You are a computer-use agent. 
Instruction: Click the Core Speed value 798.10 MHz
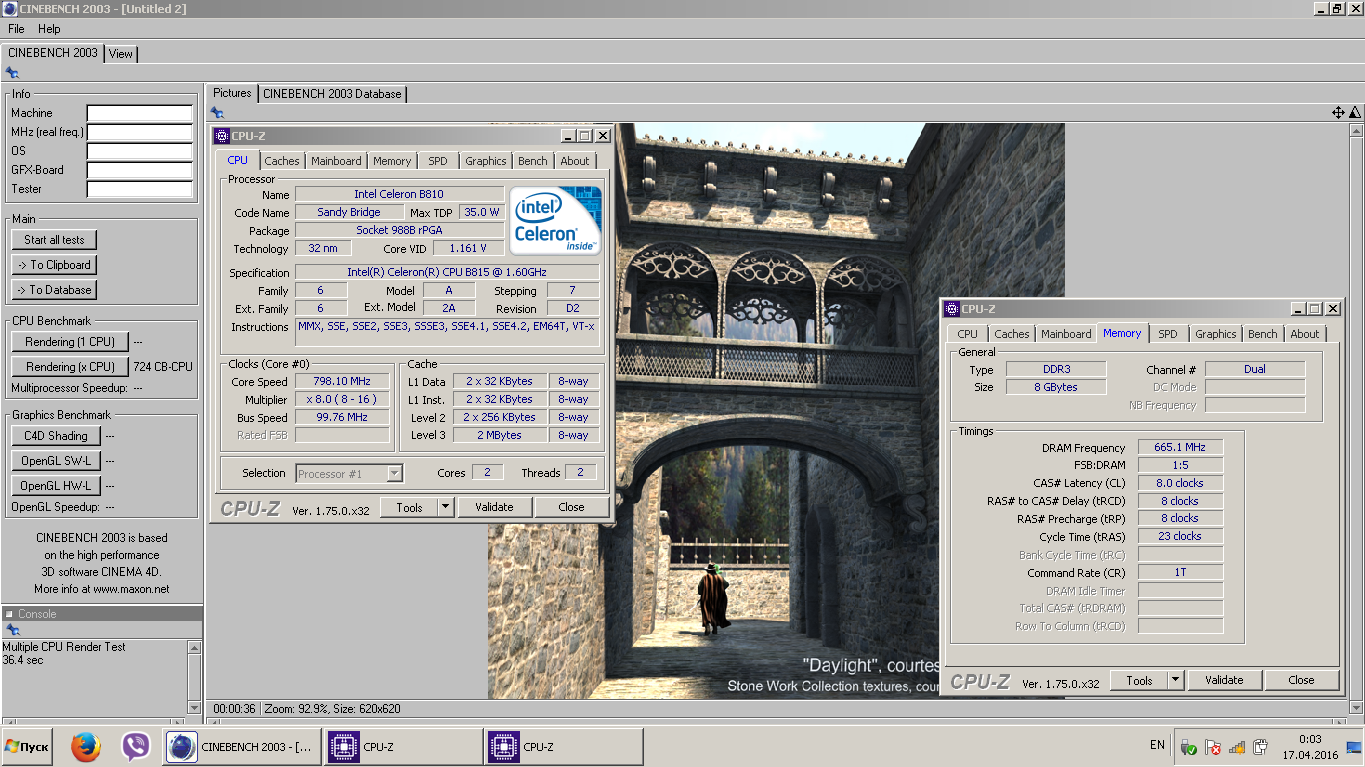pos(343,382)
